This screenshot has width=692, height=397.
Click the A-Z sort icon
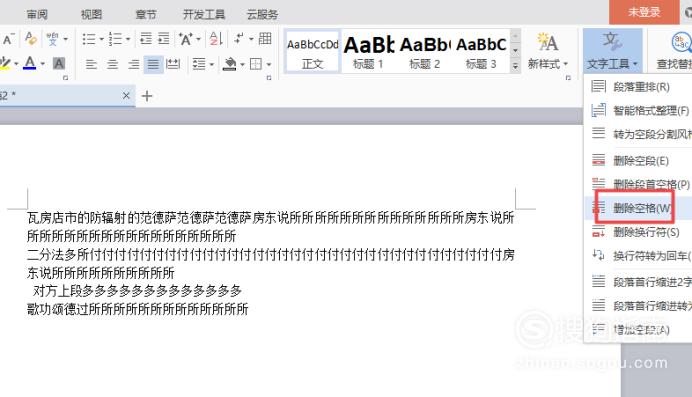coord(216,39)
